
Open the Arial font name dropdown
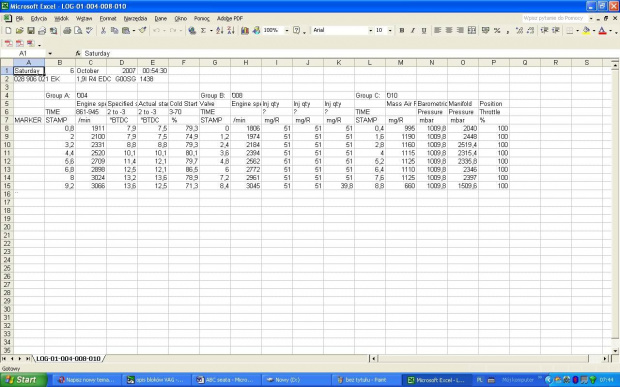[x=370, y=30]
